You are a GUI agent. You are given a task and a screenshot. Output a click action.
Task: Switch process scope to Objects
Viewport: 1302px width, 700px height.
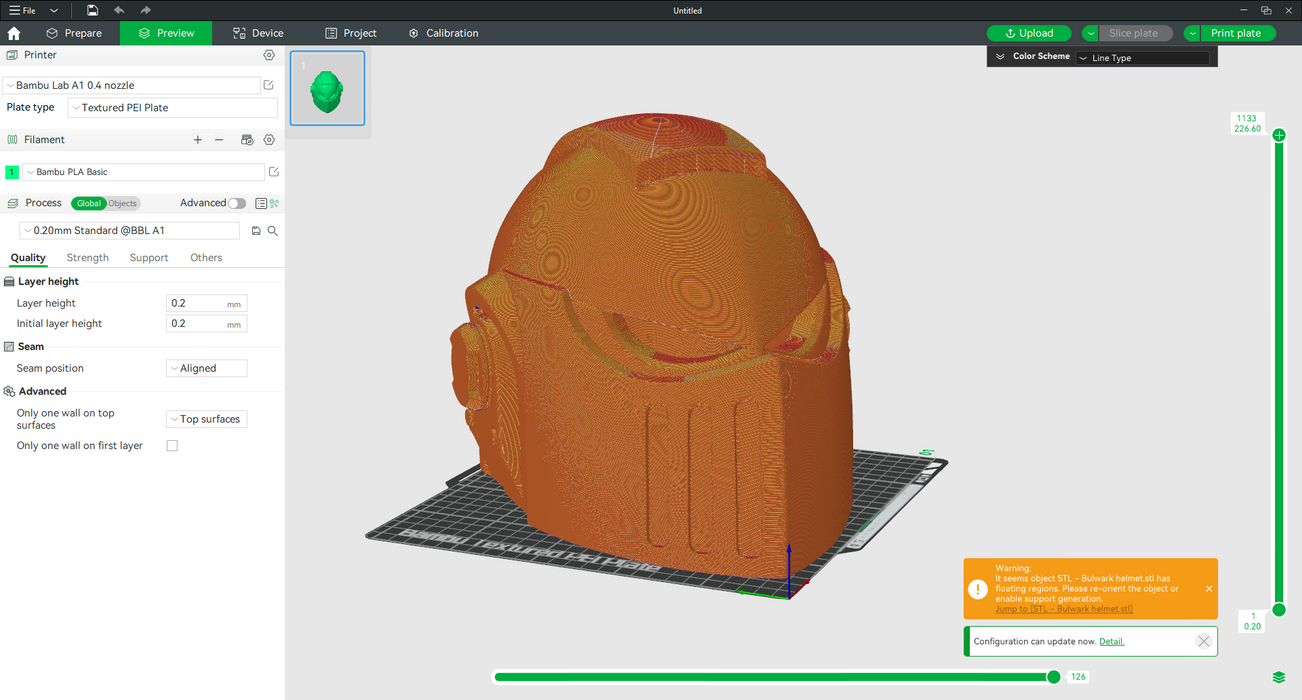pyautogui.click(x=123, y=204)
